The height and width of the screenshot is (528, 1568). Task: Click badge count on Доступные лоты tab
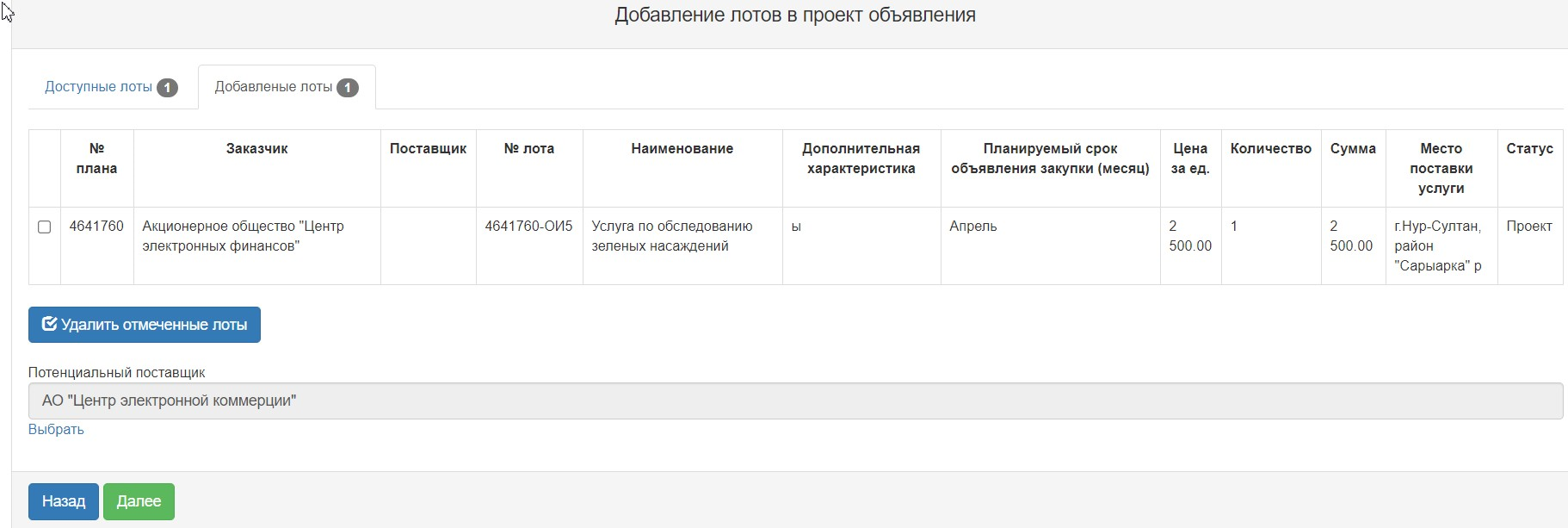[168, 87]
